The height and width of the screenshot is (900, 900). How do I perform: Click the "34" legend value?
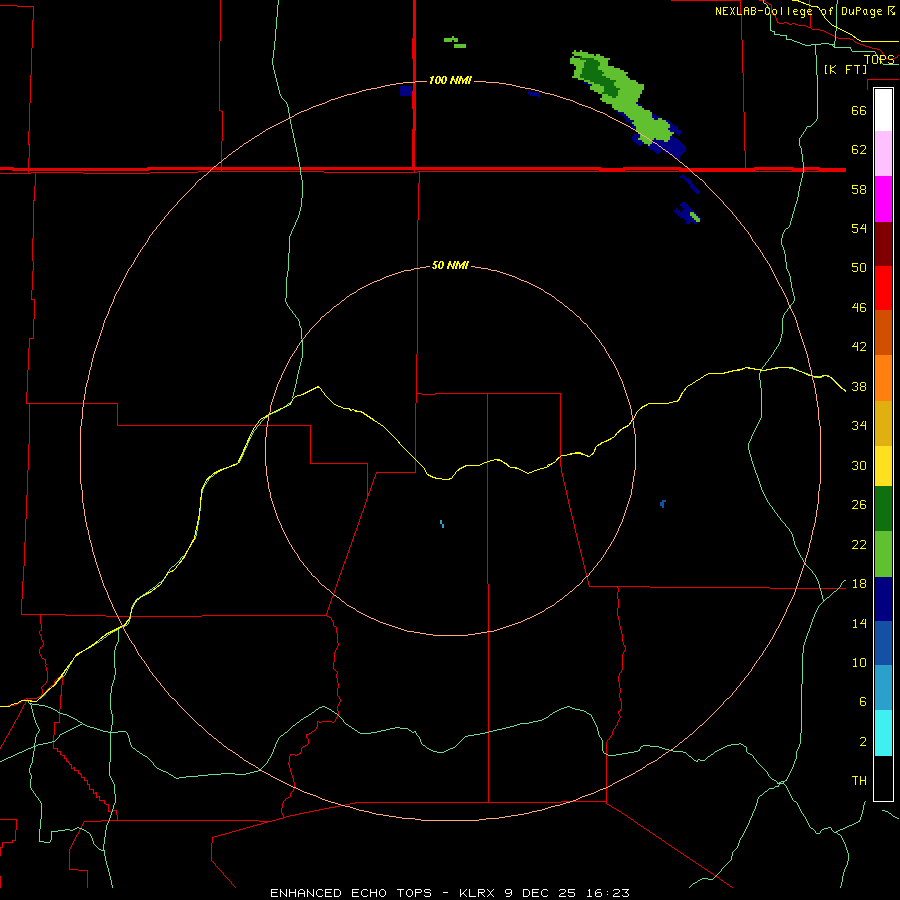point(859,426)
